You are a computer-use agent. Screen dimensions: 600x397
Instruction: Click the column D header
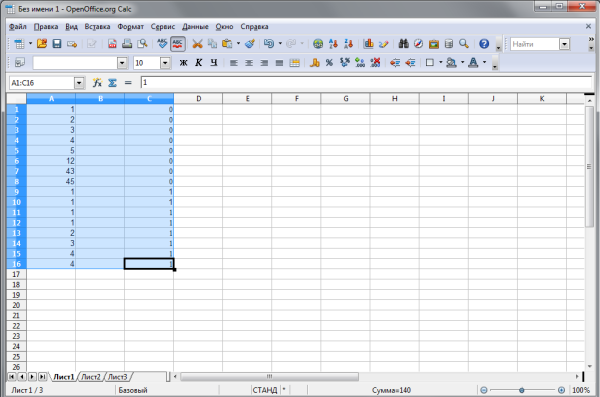click(198, 99)
